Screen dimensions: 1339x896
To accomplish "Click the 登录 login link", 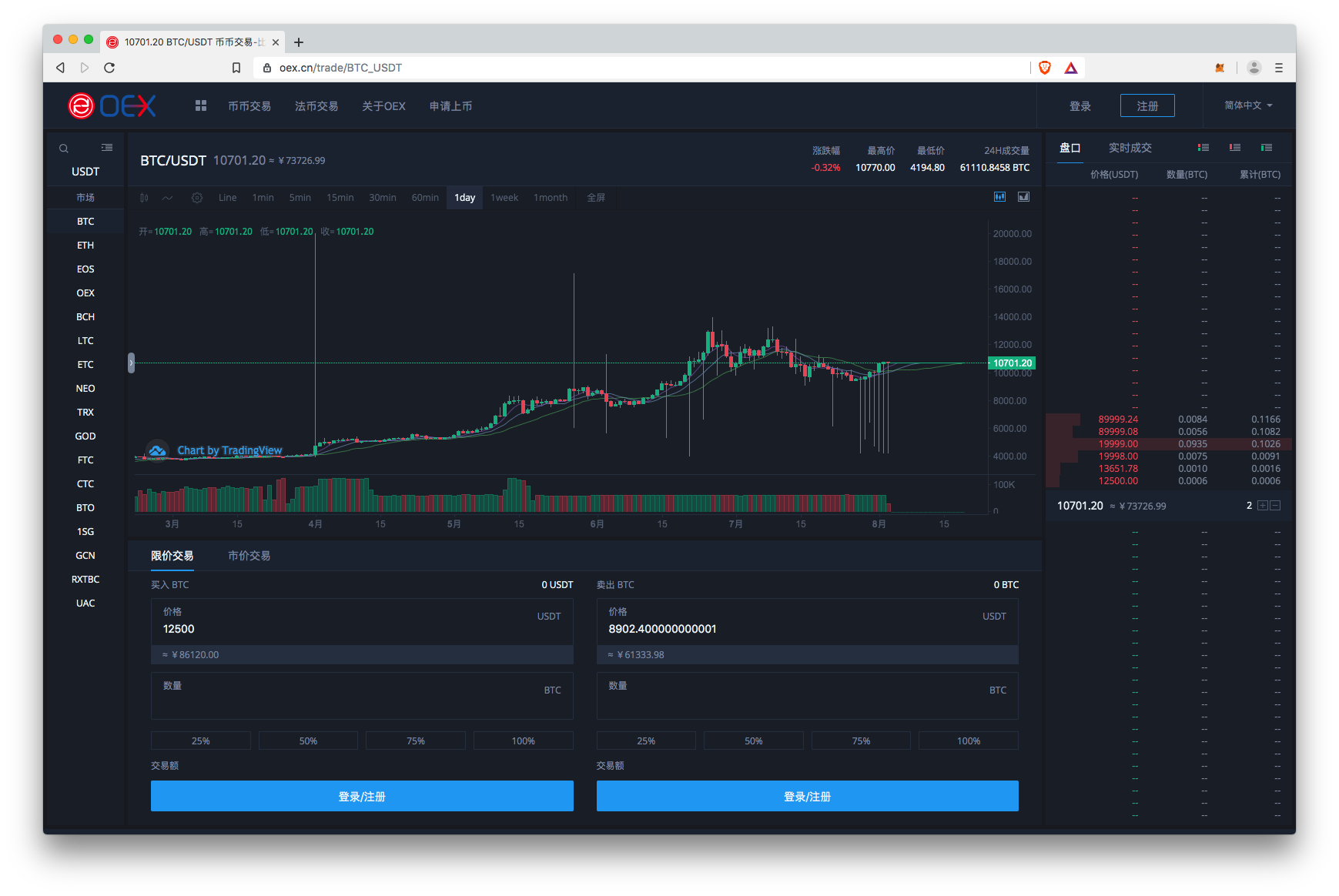I will coord(1080,106).
